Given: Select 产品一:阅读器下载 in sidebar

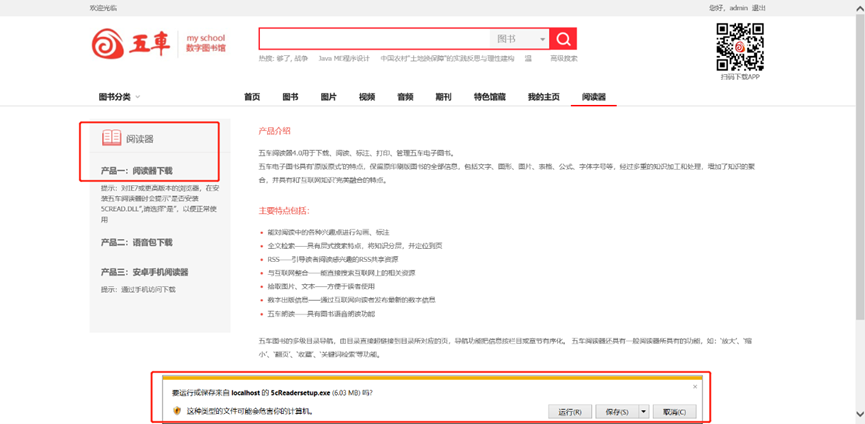Looking at the screenshot, I should pyautogui.click(x=137, y=171).
